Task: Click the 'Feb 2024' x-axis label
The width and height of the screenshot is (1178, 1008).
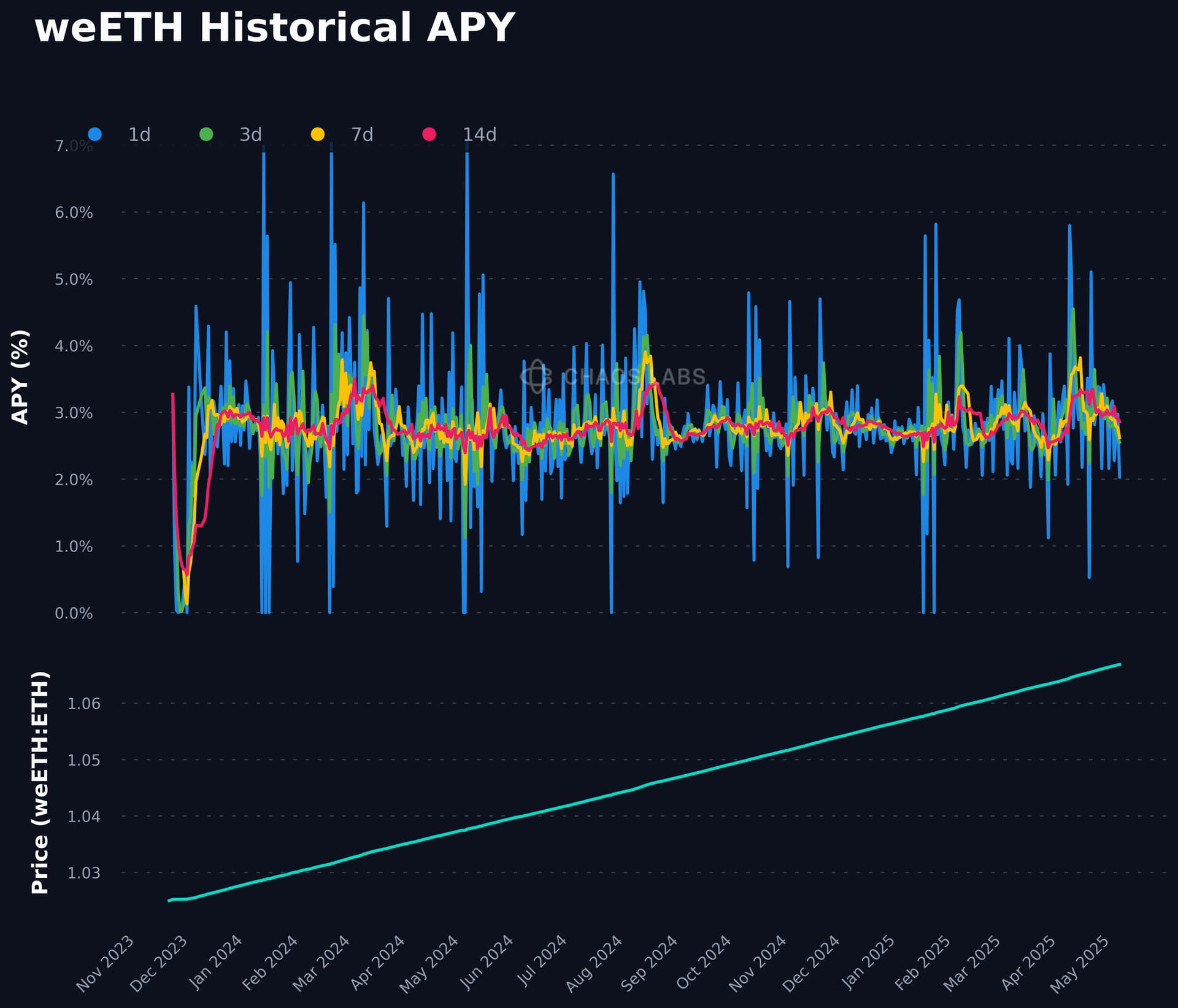Action: click(x=271, y=963)
